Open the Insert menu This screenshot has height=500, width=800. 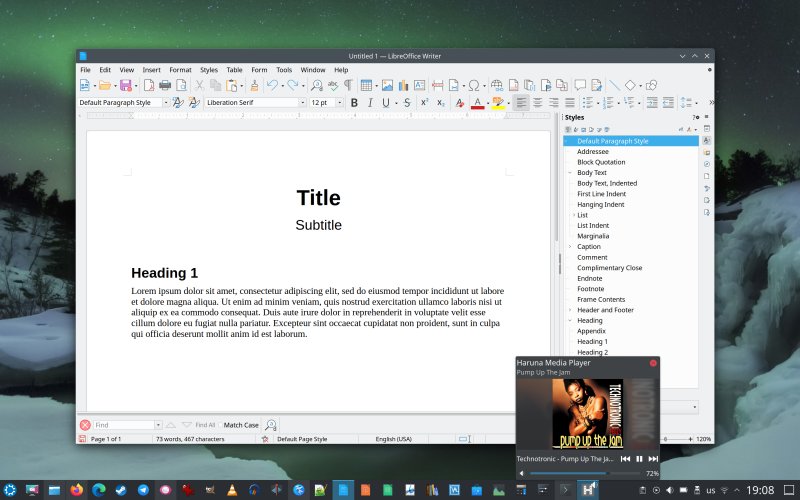tap(151, 70)
